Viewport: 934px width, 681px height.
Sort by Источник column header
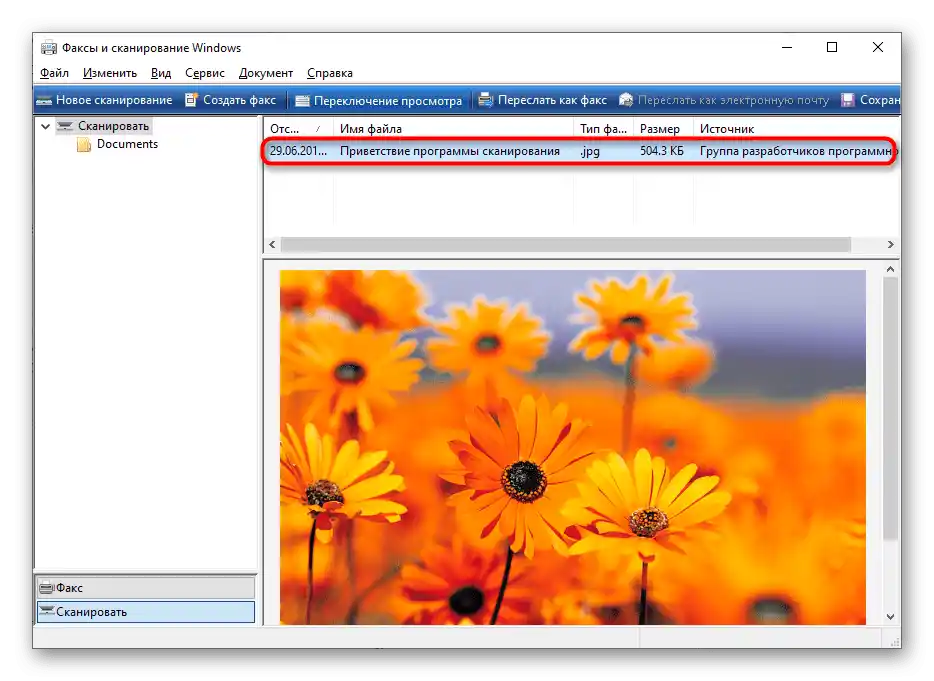(796, 129)
